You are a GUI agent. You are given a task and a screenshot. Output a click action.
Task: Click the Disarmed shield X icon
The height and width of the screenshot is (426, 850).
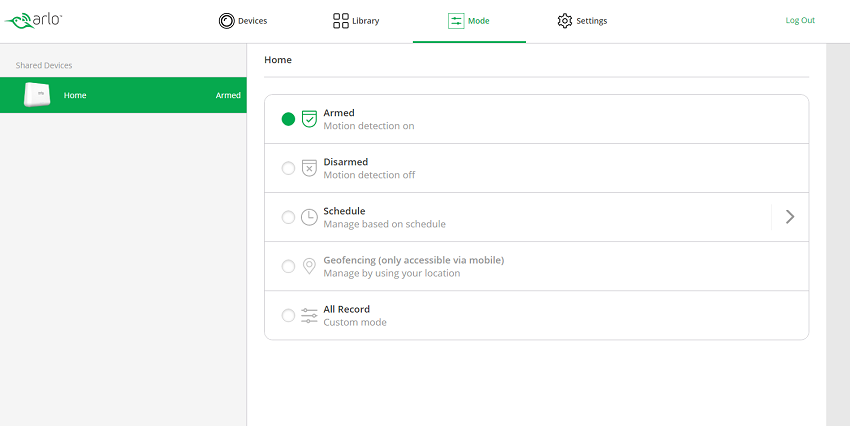click(x=309, y=168)
